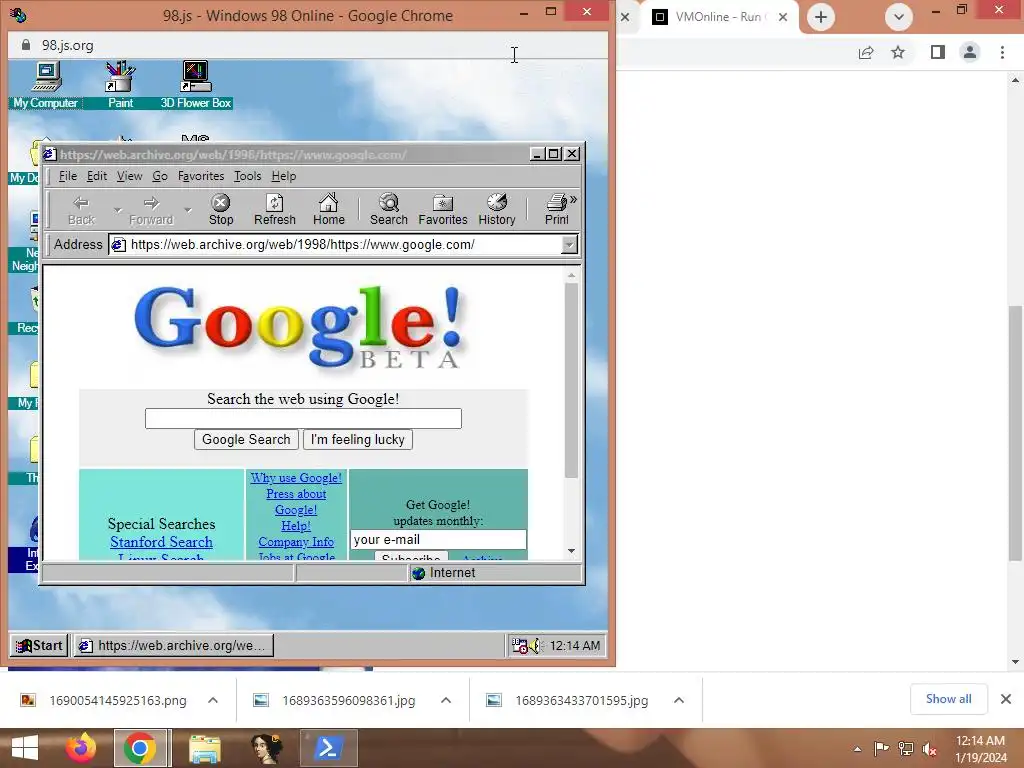Print the page with the Print button
The height and width of the screenshot is (768, 1024).
556,210
